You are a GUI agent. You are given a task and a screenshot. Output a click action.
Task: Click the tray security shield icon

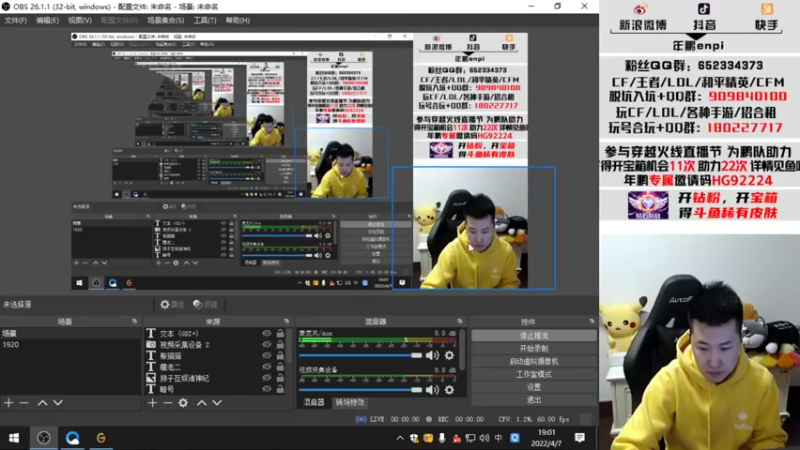414,438
